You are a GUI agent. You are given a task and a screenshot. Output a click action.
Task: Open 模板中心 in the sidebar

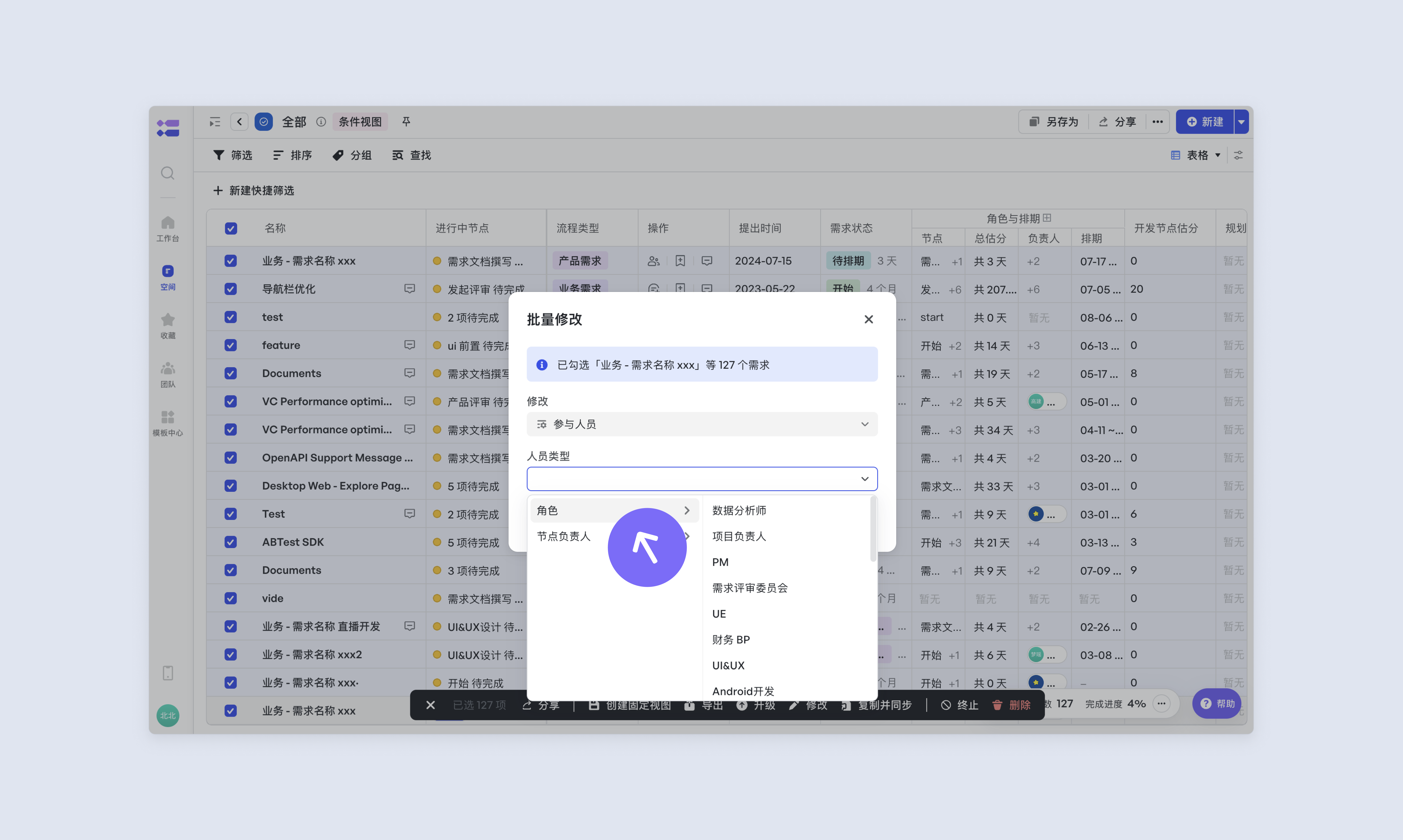point(168,423)
